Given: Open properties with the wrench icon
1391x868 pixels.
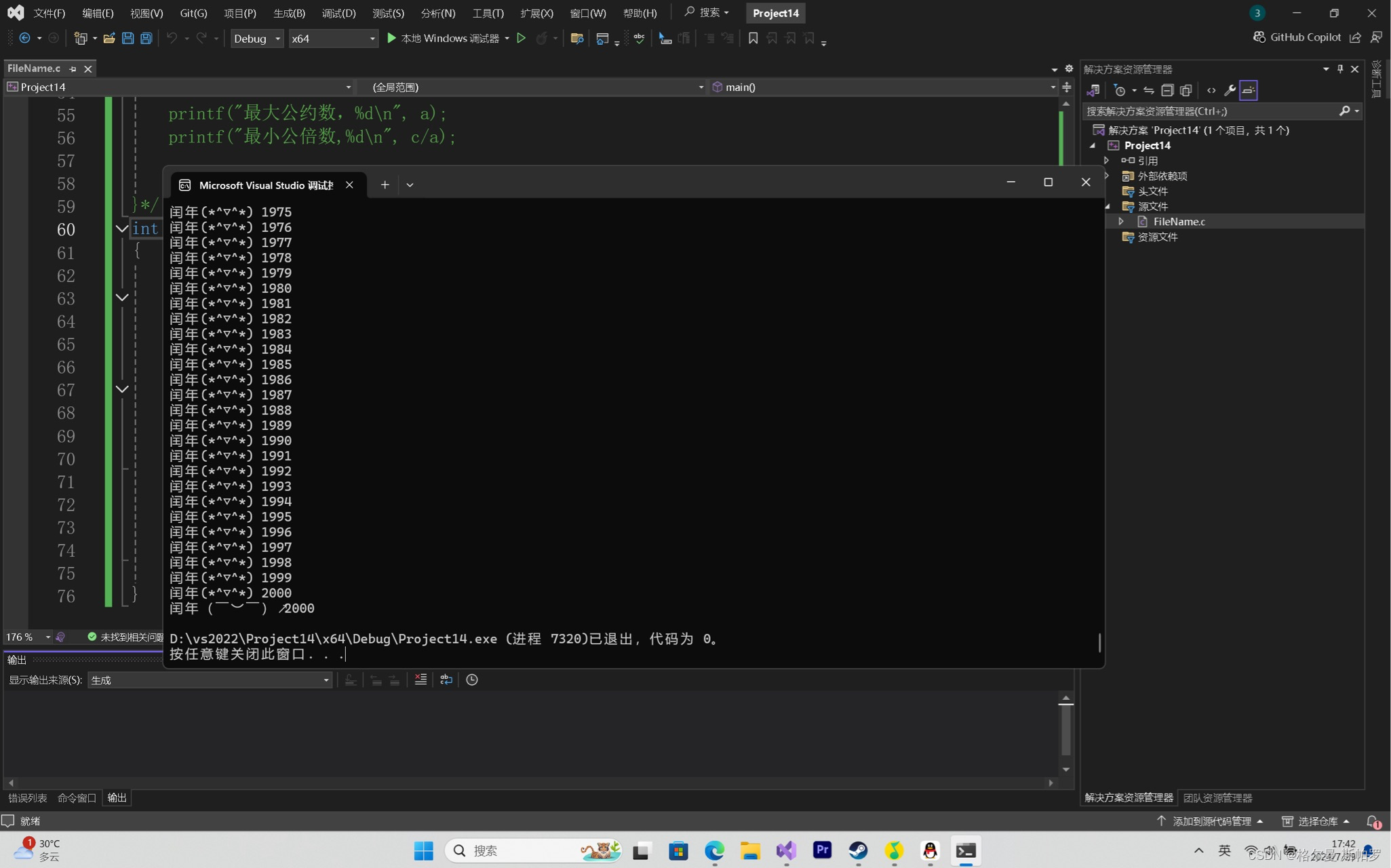Looking at the screenshot, I should (1230, 90).
